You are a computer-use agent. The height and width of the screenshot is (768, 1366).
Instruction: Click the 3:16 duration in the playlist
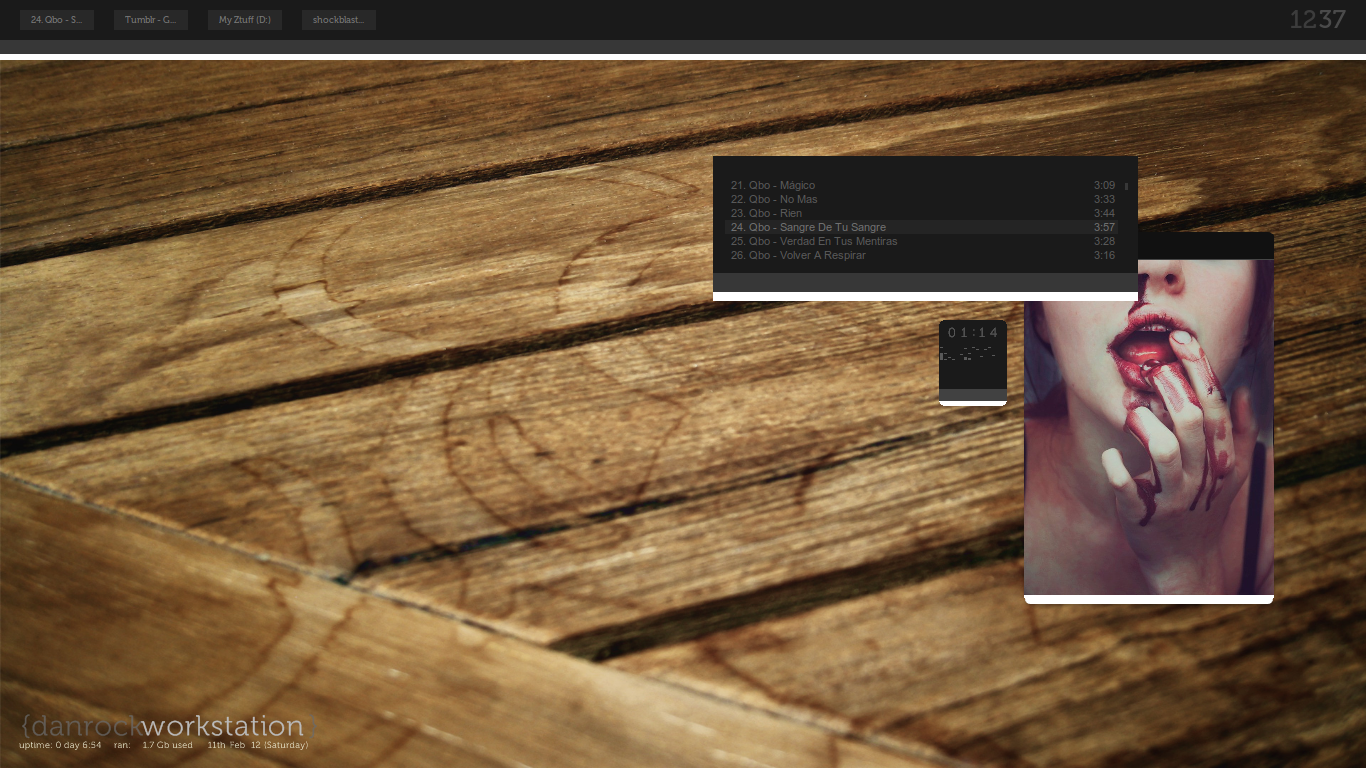[x=1104, y=255]
